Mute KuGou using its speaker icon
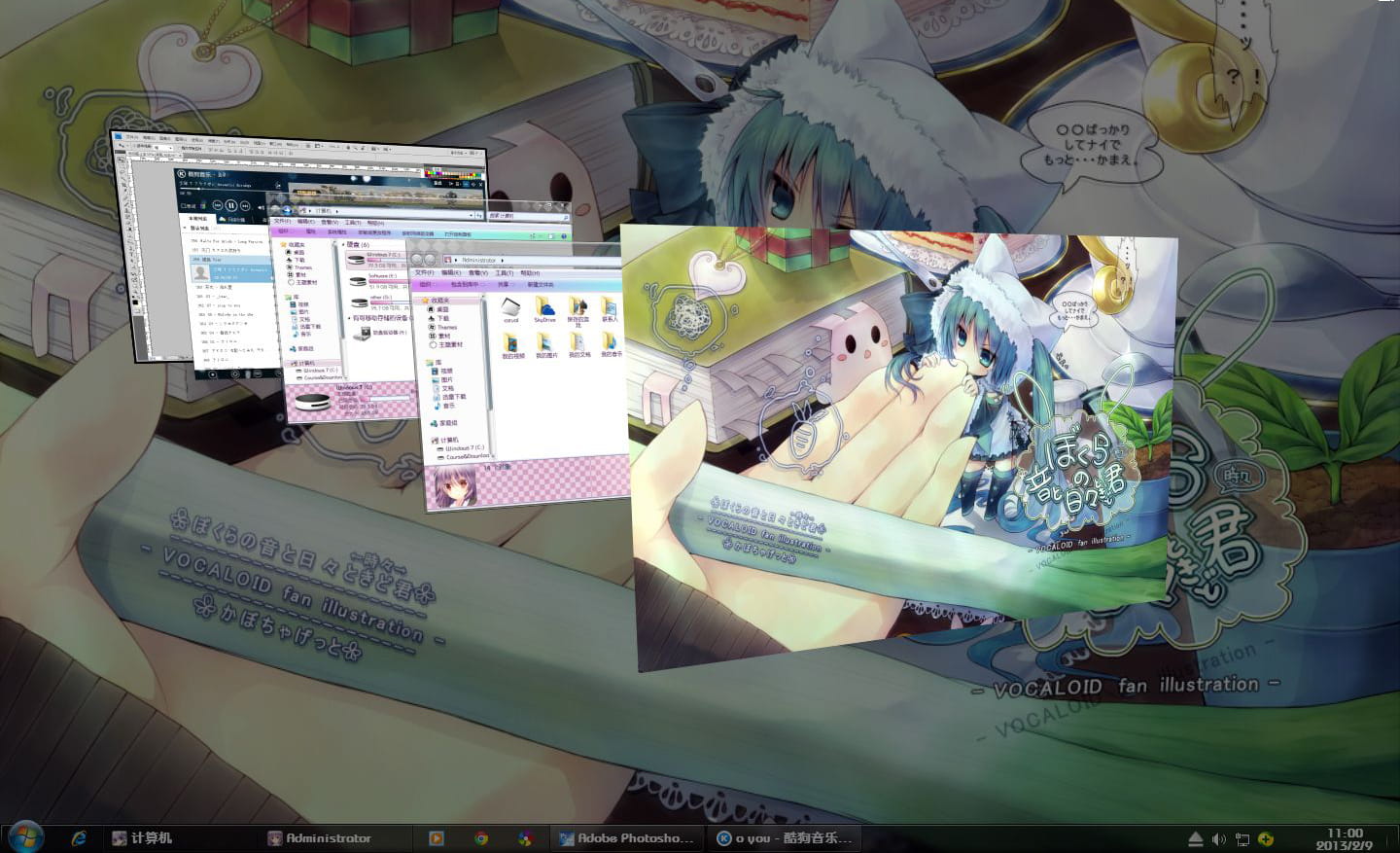The width and height of the screenshot is (1400, 853). pyautogui.click(x=262, y=206)
